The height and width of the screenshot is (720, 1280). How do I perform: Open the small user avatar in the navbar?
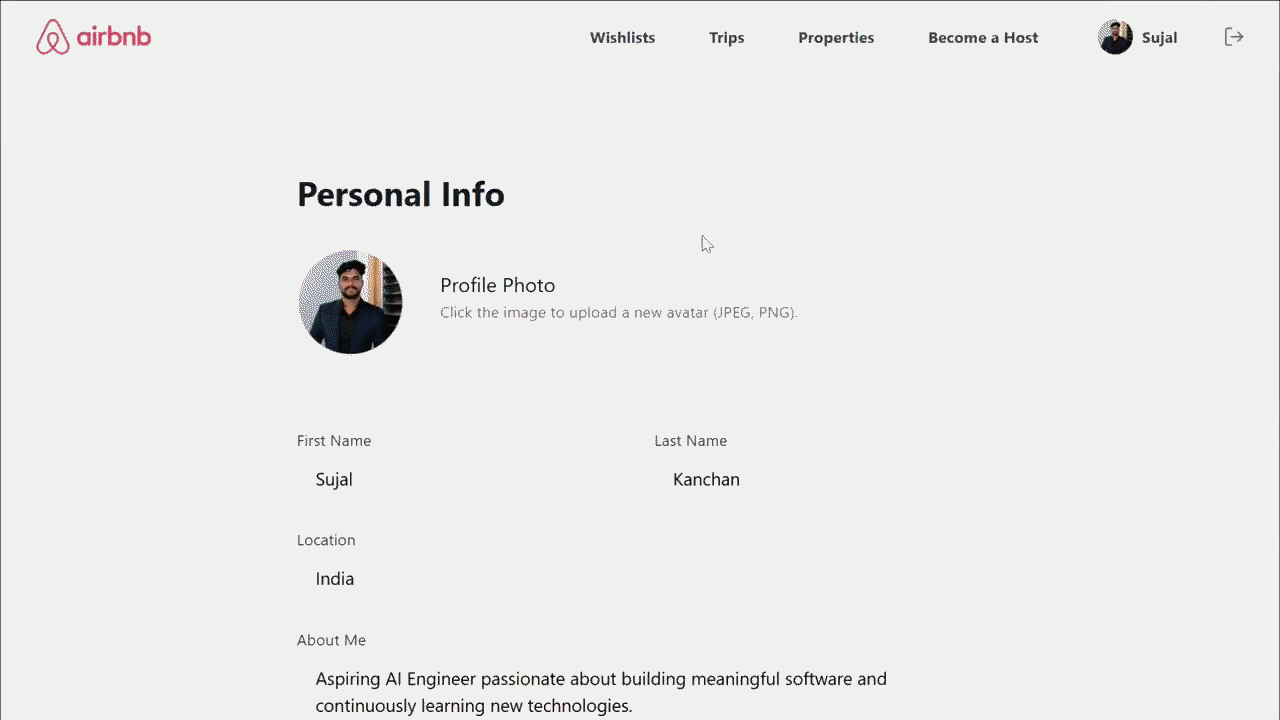click(1115, 37)
